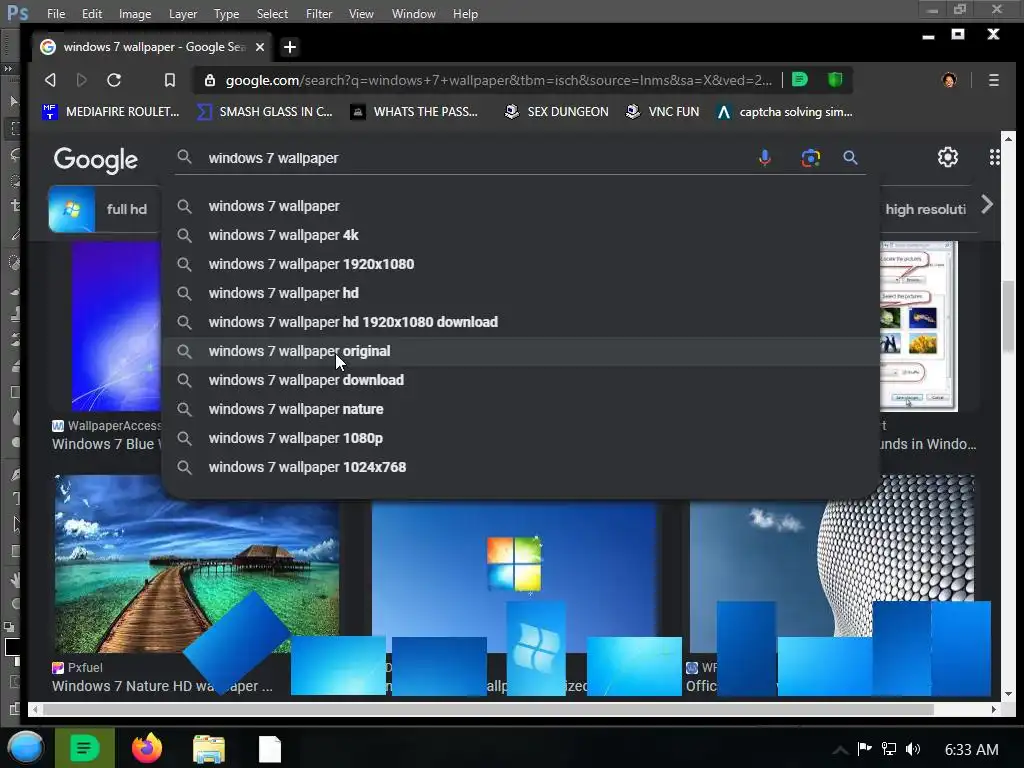Click the volume speaker tray icon

pos(913,749)
